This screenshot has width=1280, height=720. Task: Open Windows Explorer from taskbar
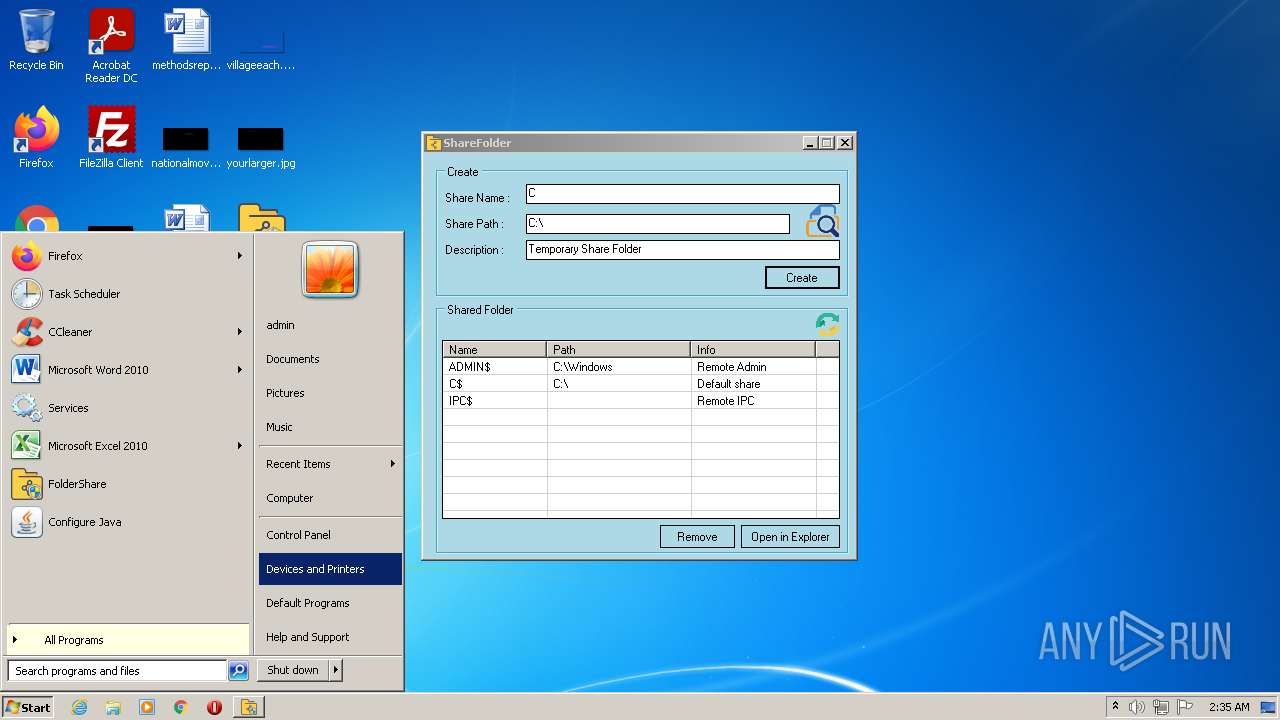(113, 707)
